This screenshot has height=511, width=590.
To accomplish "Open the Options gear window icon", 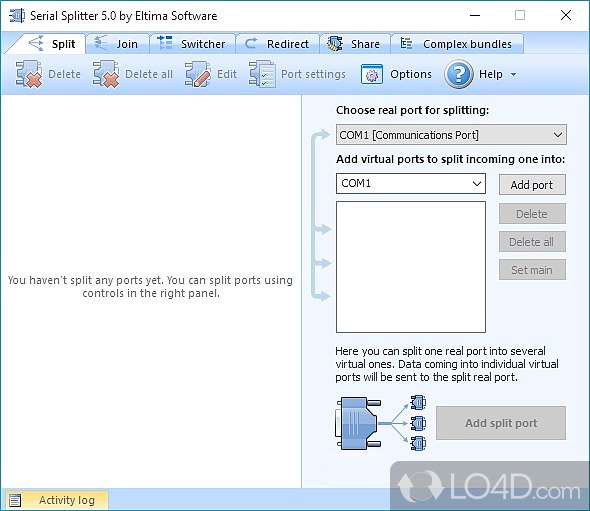I will point(372,75).
